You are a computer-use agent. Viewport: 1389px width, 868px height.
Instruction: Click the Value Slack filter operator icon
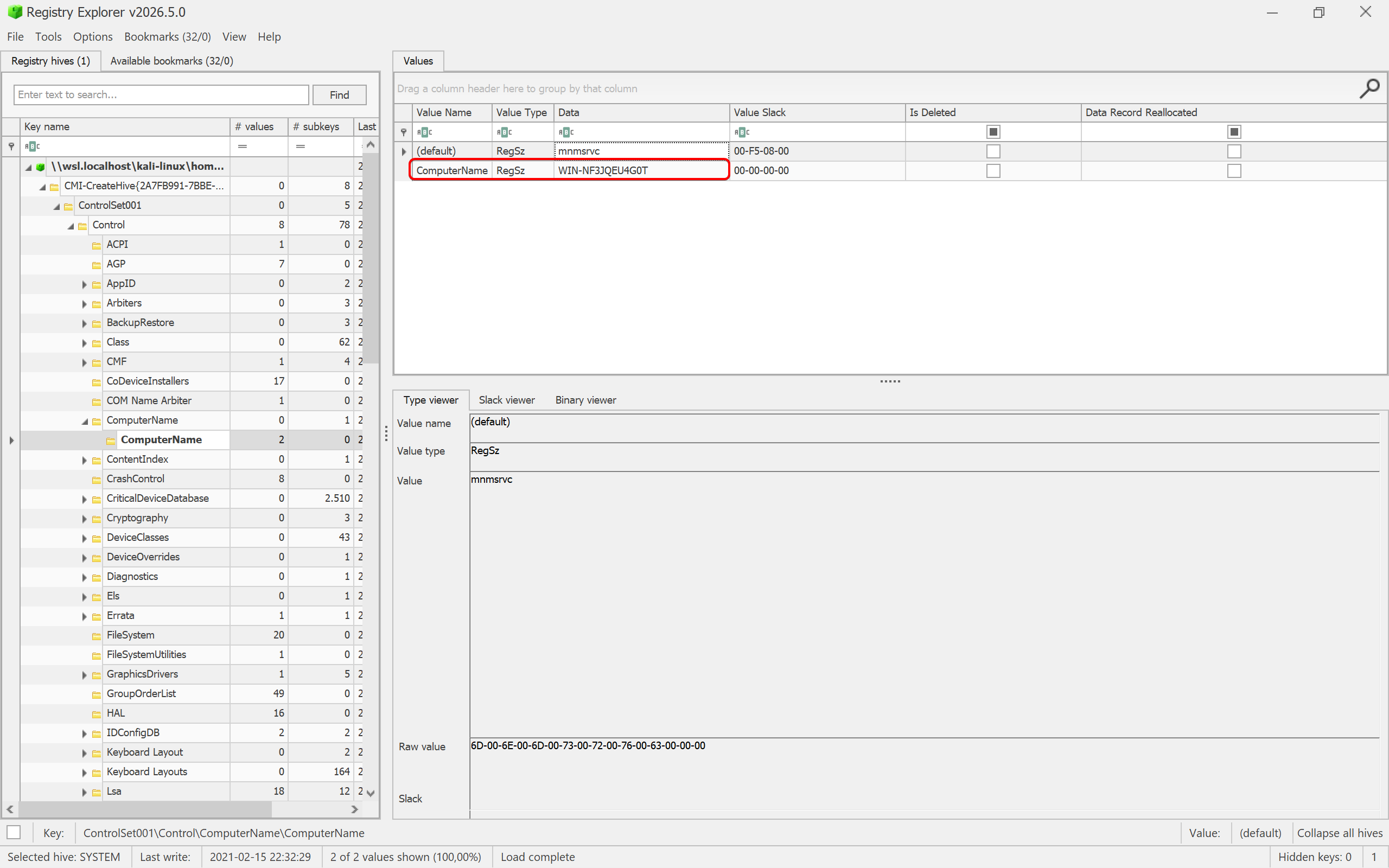[x=742, y=132]
